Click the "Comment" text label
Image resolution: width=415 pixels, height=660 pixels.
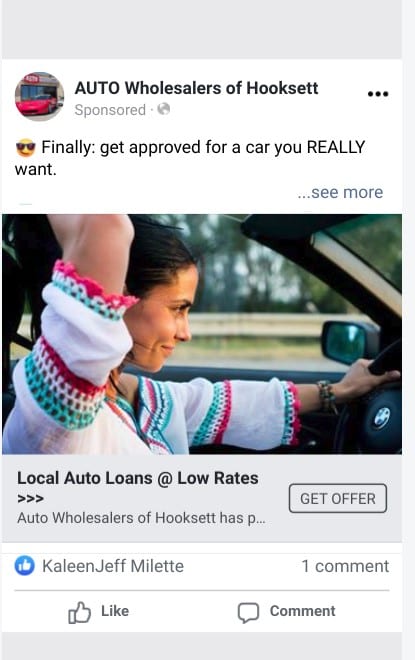303,611
